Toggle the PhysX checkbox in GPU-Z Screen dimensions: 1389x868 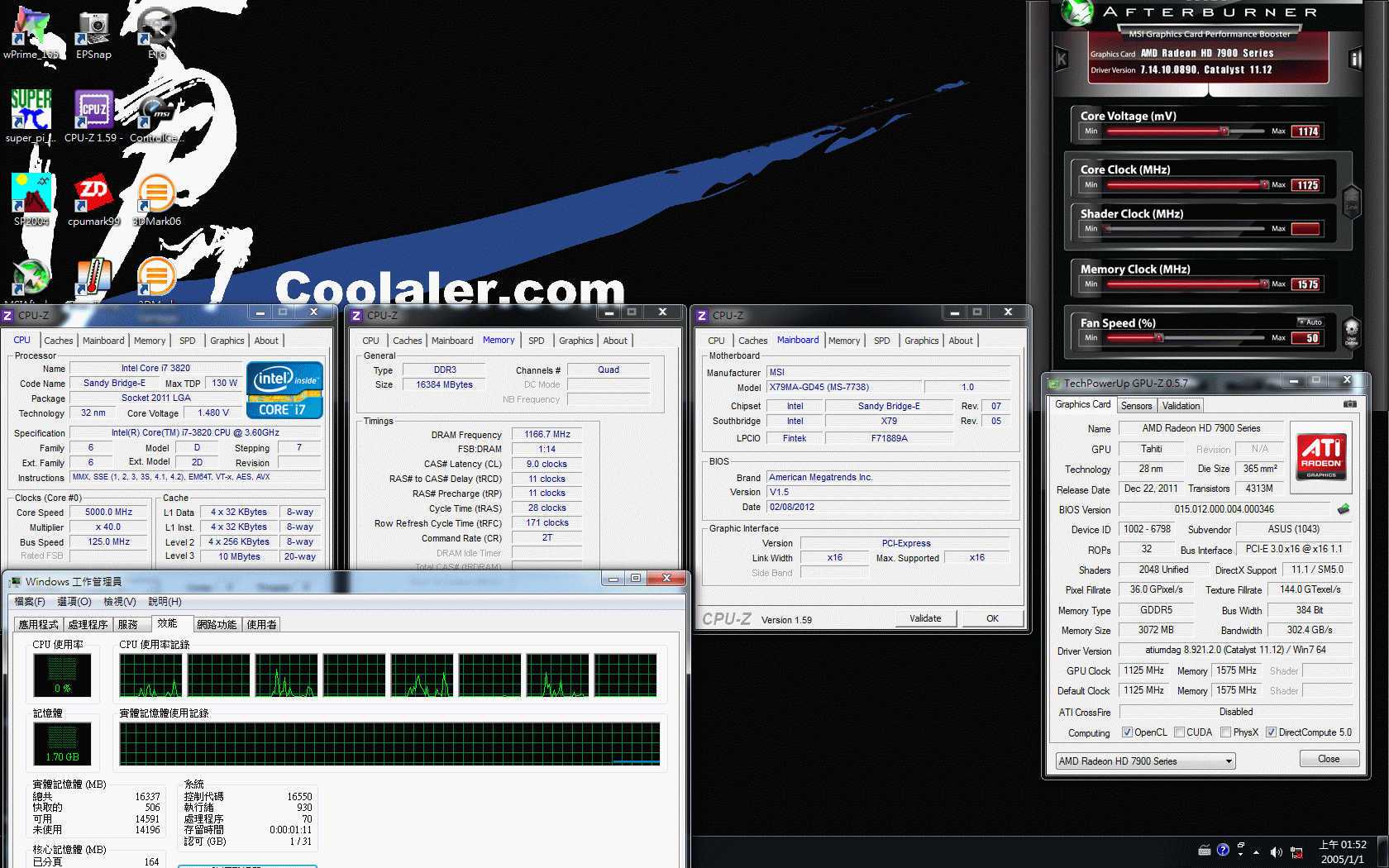[1226, 732]
